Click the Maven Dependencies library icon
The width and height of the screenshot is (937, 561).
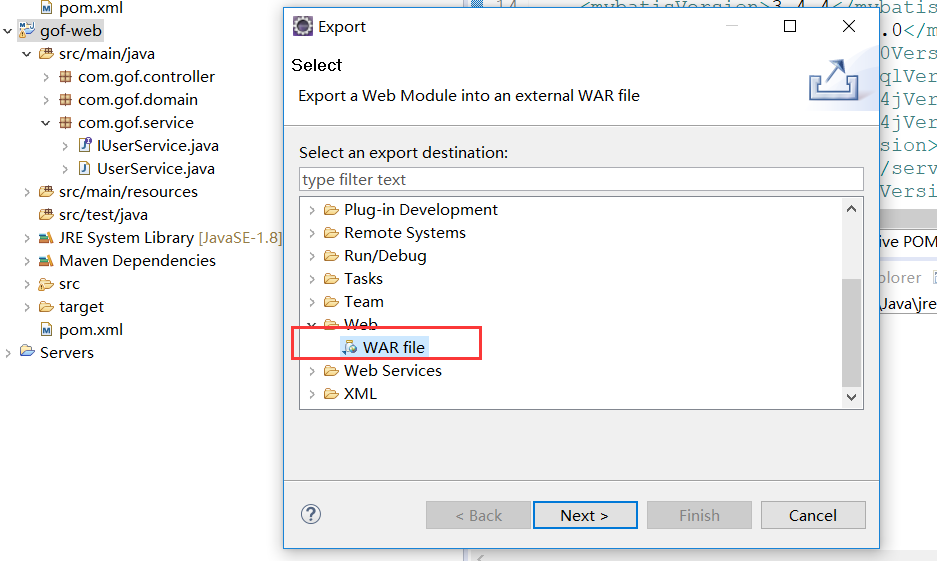click(46, 261)
